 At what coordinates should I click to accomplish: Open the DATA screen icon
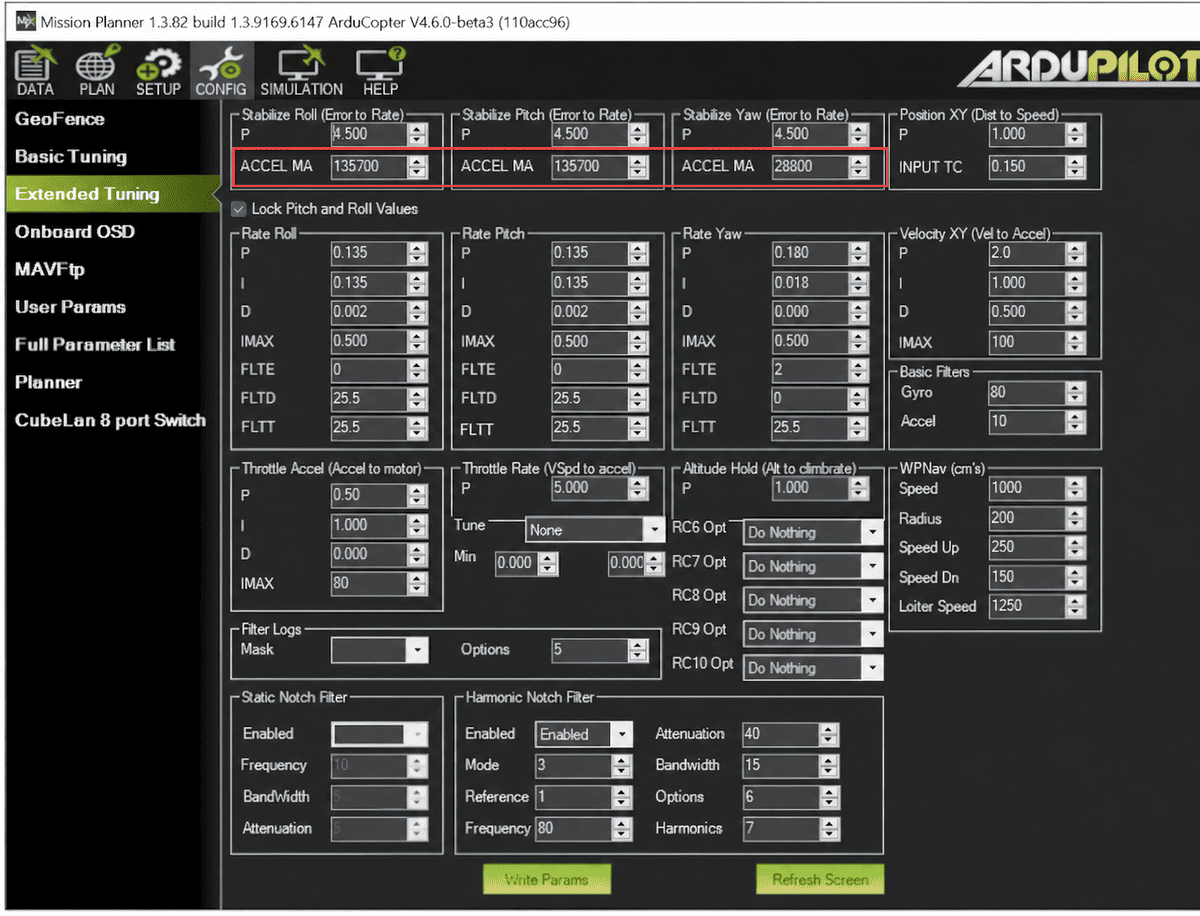point(35,73)
